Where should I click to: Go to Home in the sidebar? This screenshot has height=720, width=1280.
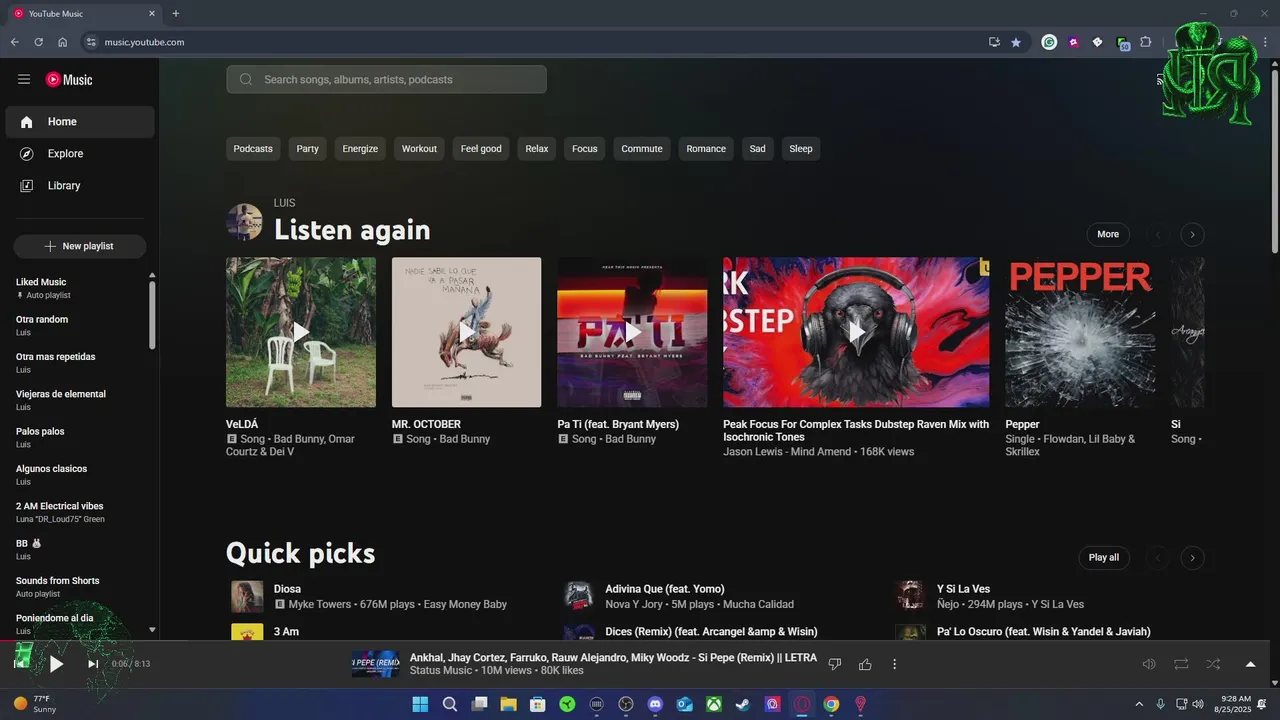pyautogui.click(x=80, y=122)
